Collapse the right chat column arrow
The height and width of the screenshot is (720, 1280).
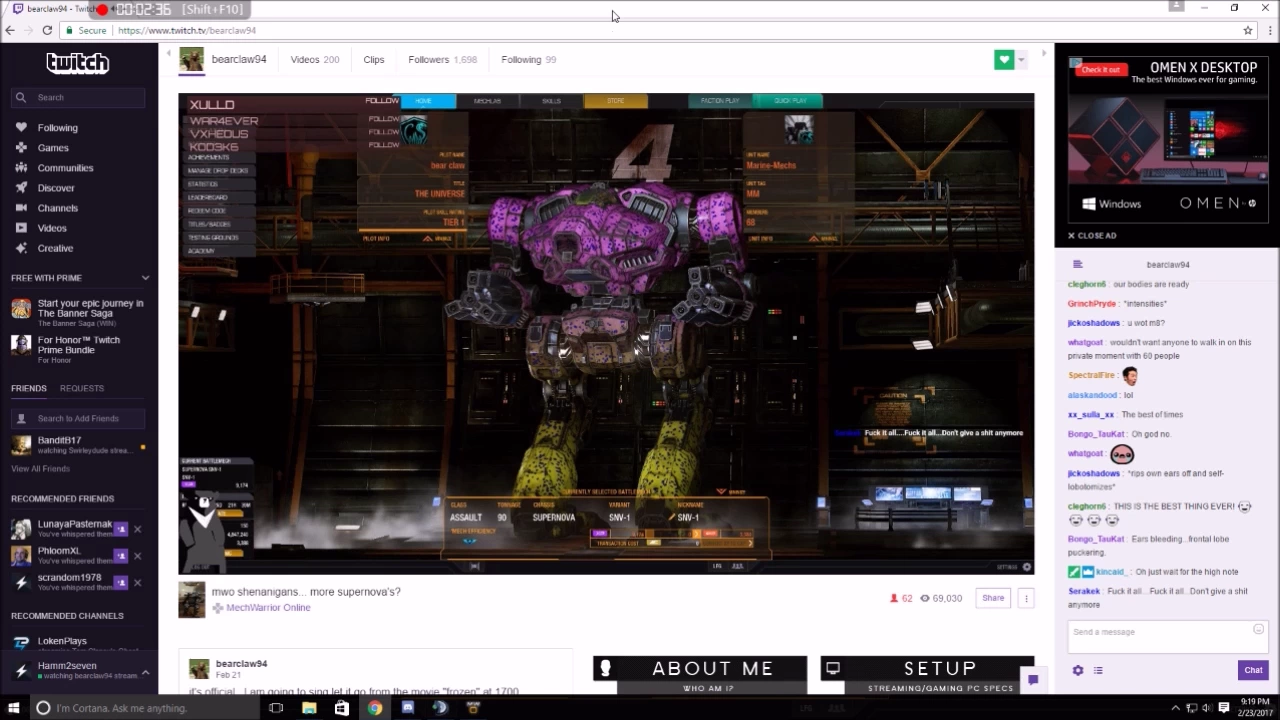tap(1044, 53)
